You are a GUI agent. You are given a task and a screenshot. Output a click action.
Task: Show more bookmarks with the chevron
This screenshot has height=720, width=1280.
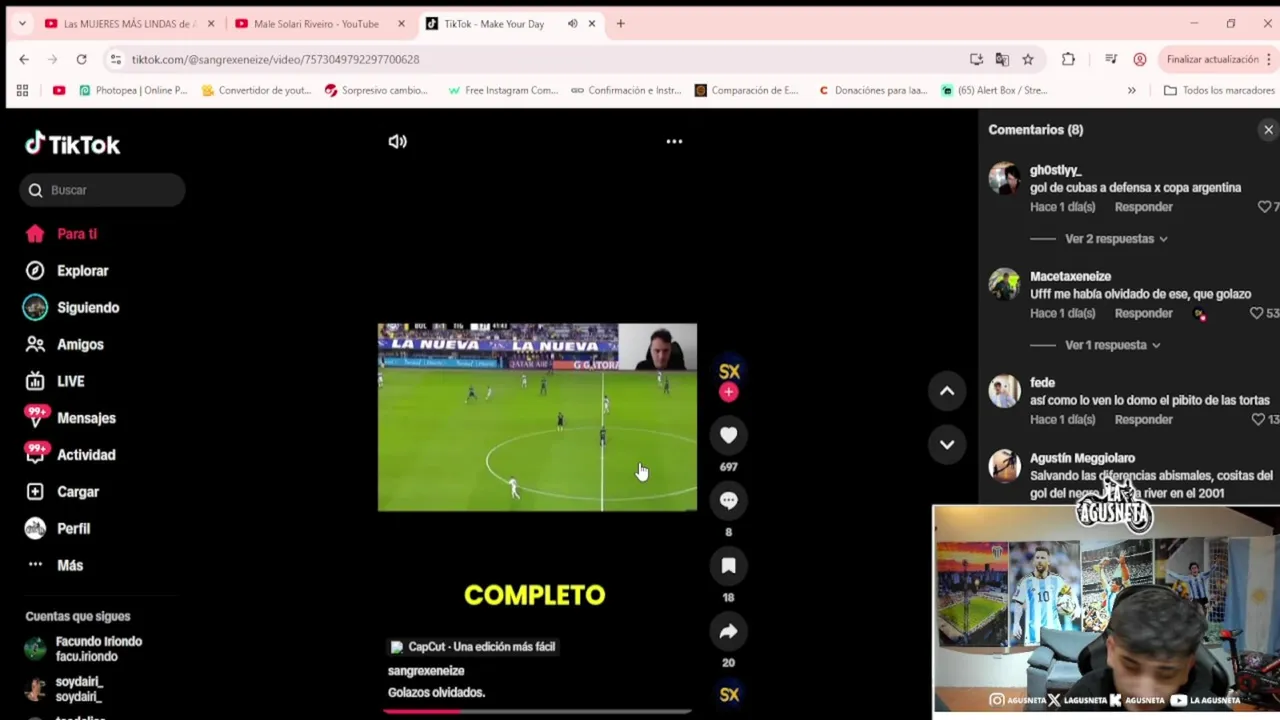1131,90
